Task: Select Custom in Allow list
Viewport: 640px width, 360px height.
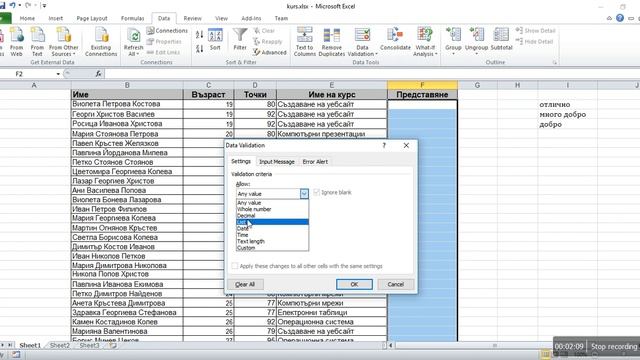Action: 272,248
